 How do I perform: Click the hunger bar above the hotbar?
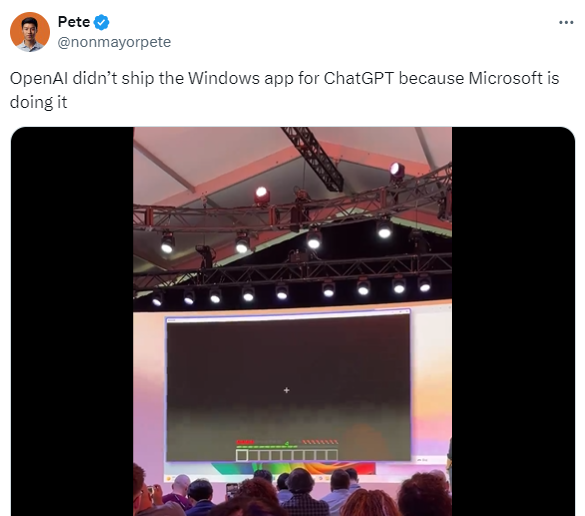[320, 442]
